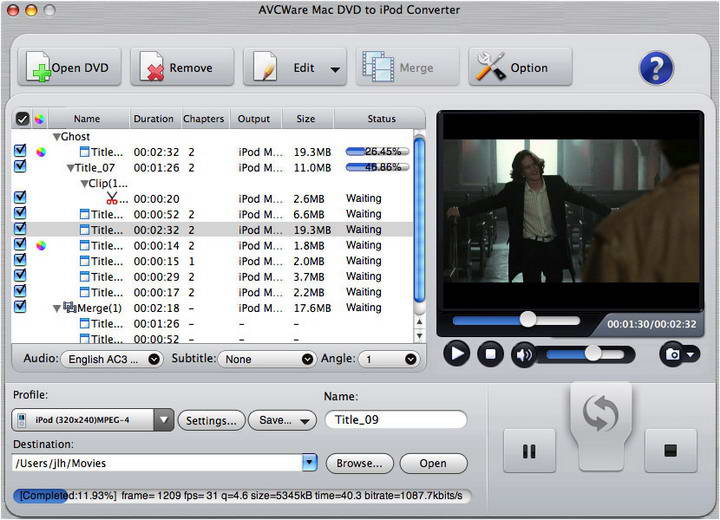This screenshot has height=520, width=720.
Task: Click the color wheel icon on the 00:00:14 row
Action: pyautogui.click(x=41, y=245)
